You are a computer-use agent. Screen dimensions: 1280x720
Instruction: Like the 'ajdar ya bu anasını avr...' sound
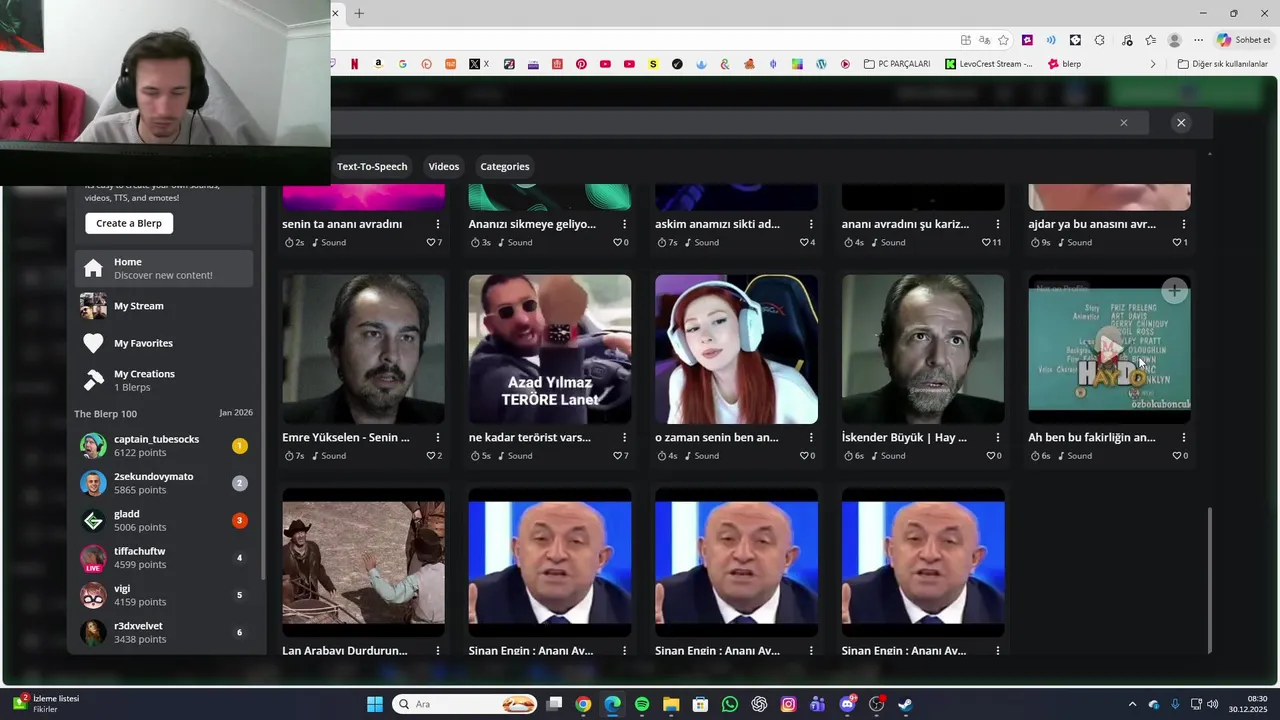[1177, 242]
